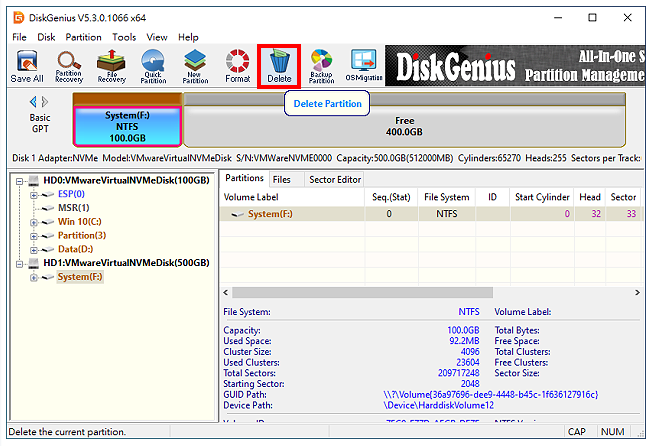Click the 23604 used clusters value
Image resolution: width=652 pixels, height=446 pixels.
pos(468,362)
